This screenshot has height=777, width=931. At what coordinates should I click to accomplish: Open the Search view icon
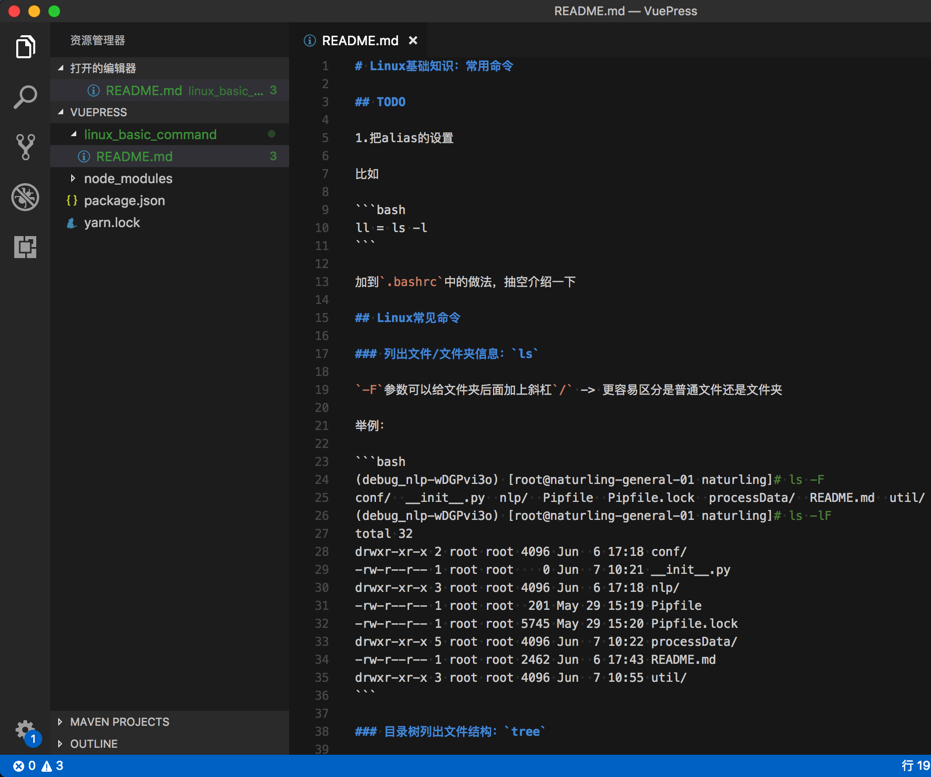(25, 97)
